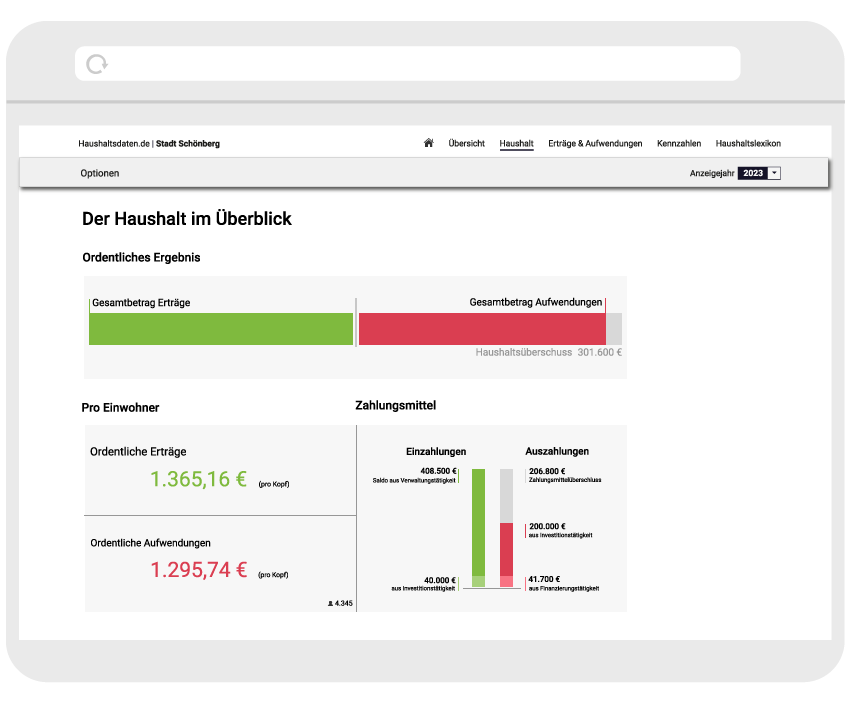Viewport: 850px width, 705px height.
Task: Click the 41.700 € Finanzierungstätigkeit value
Action: click(544, 579)
